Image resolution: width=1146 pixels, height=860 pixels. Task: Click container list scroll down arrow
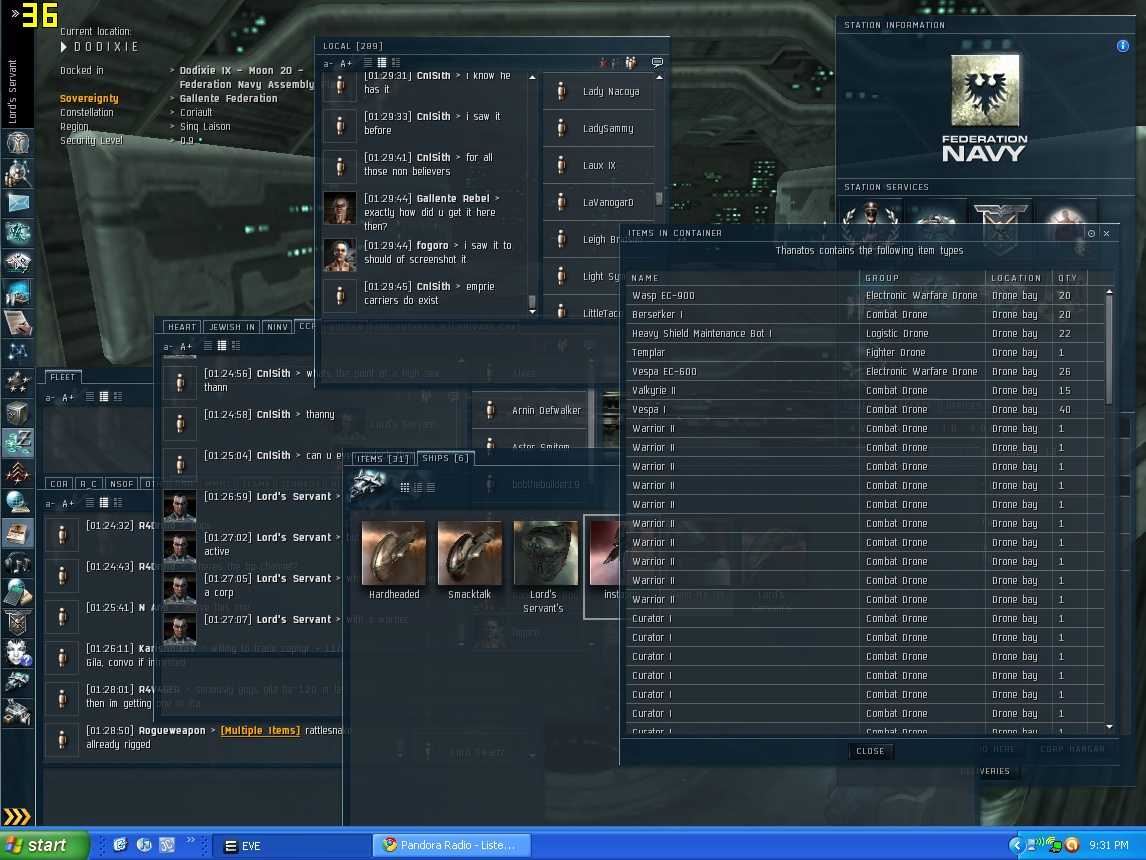[x=1109, y=726]
